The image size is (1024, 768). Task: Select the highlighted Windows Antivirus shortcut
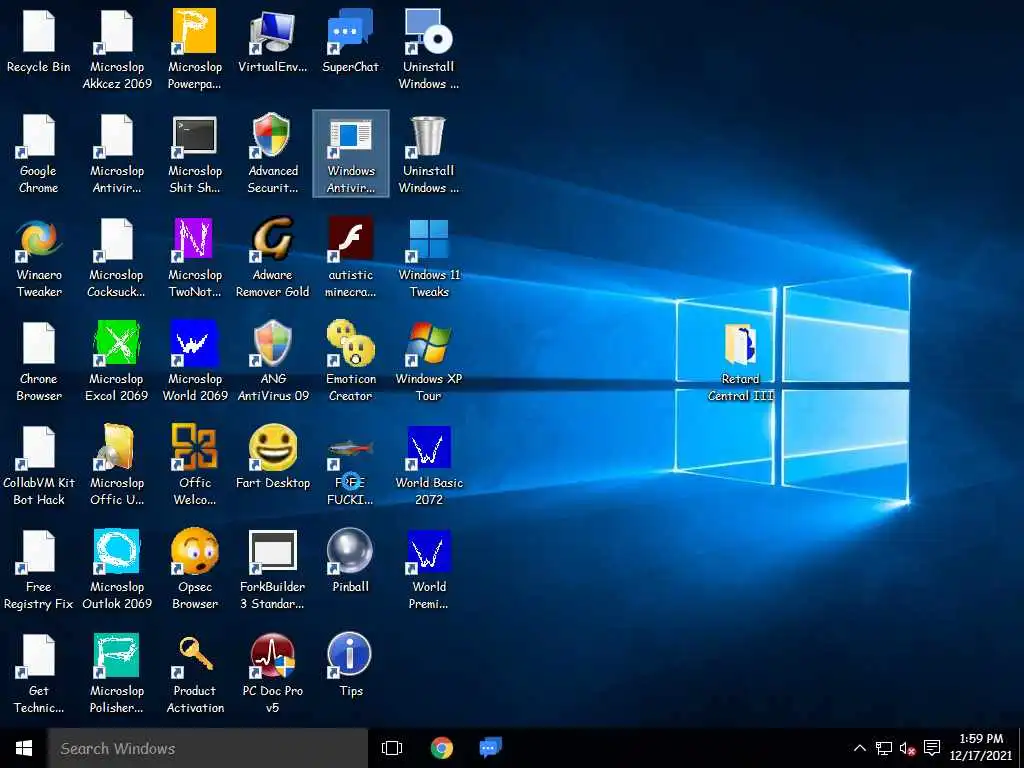(x=351, y=153)
